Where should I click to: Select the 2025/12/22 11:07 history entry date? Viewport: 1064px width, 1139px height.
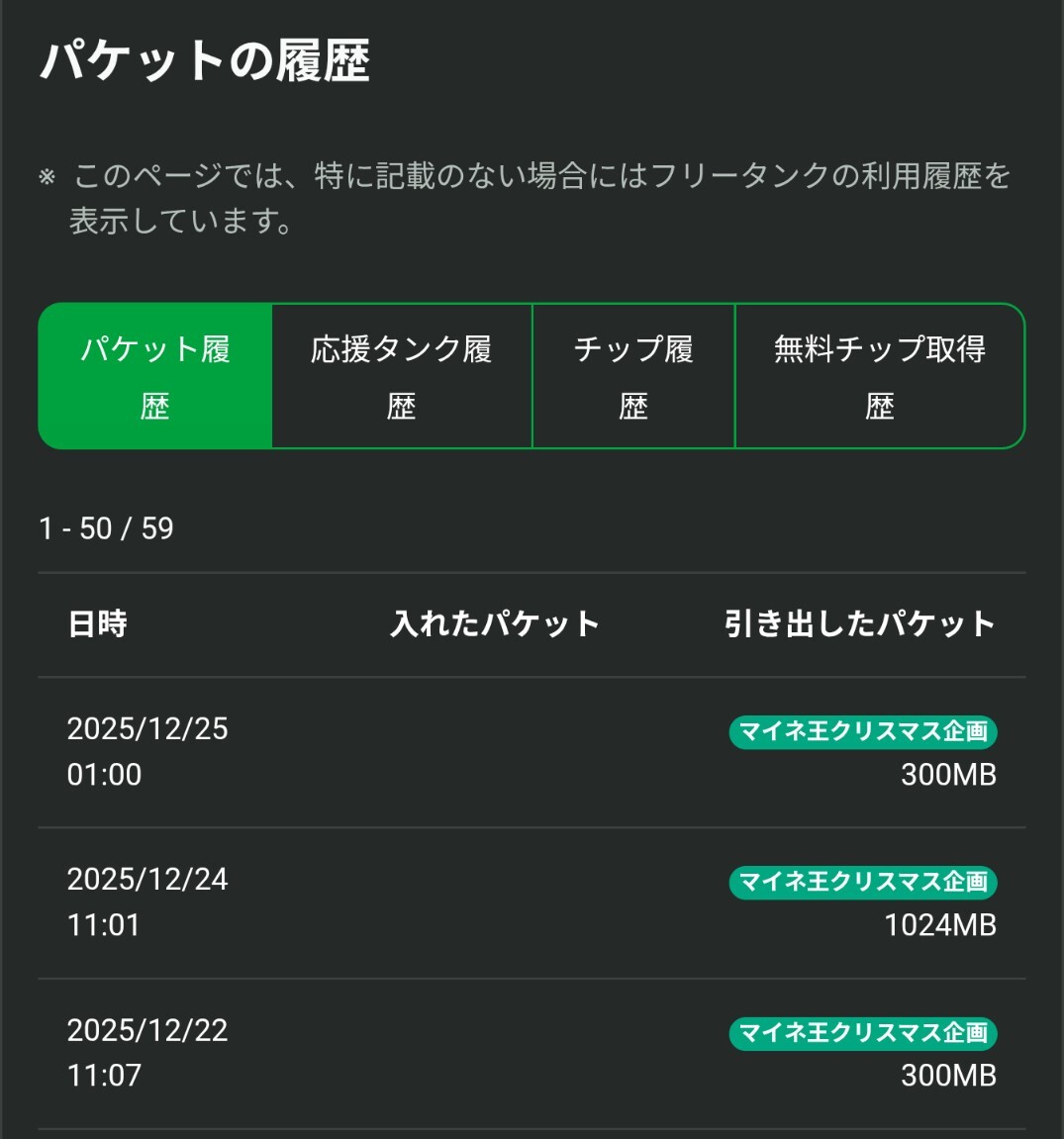tap(147, 1052)
